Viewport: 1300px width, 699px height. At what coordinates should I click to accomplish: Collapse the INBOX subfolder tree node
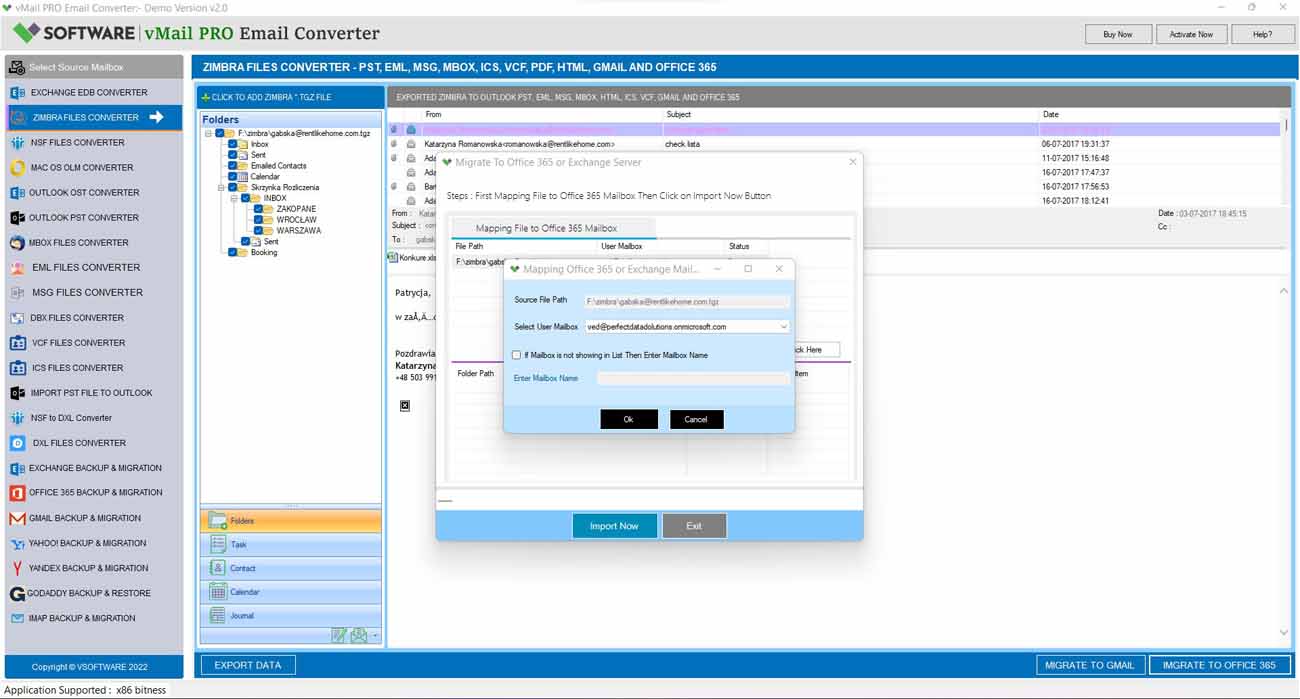234,198
